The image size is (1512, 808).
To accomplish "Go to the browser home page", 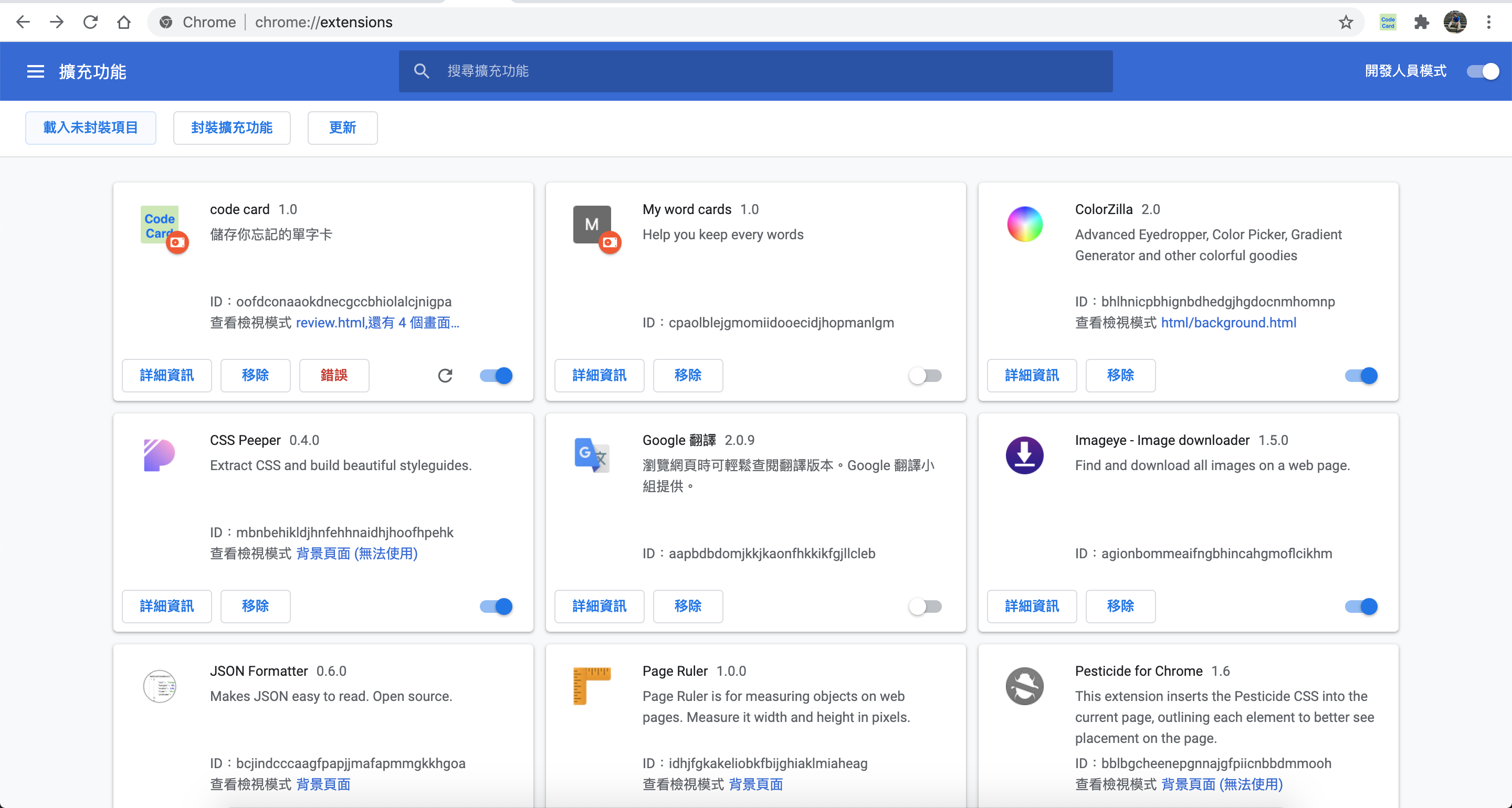I will click(123, 22).
